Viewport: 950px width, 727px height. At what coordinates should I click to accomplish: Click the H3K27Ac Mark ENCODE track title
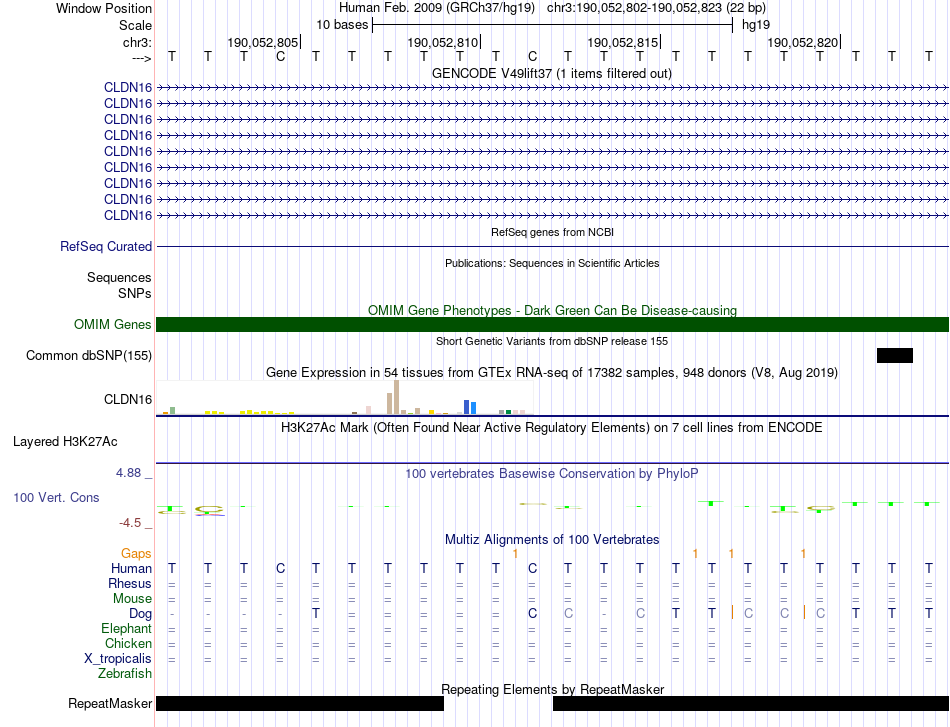[551, 428]
